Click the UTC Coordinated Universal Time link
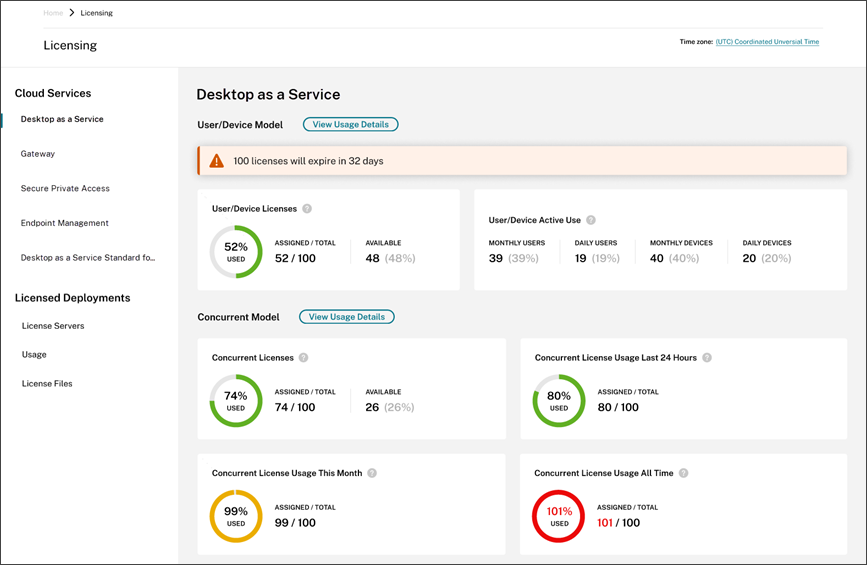867x565 pixels. 767,42
